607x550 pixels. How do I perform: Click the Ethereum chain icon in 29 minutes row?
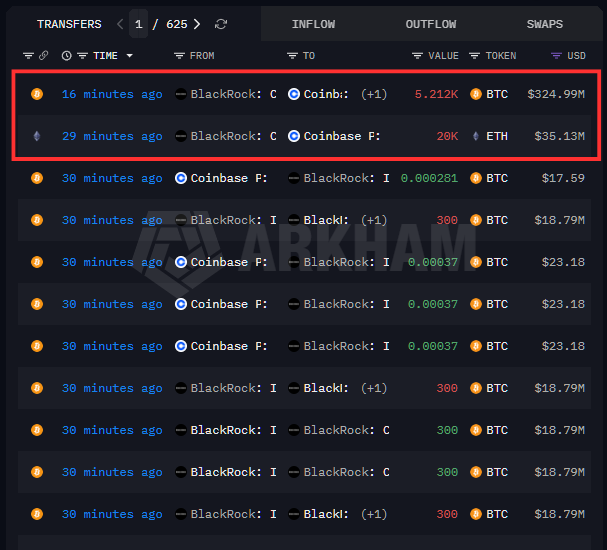(x=37, y=136)
